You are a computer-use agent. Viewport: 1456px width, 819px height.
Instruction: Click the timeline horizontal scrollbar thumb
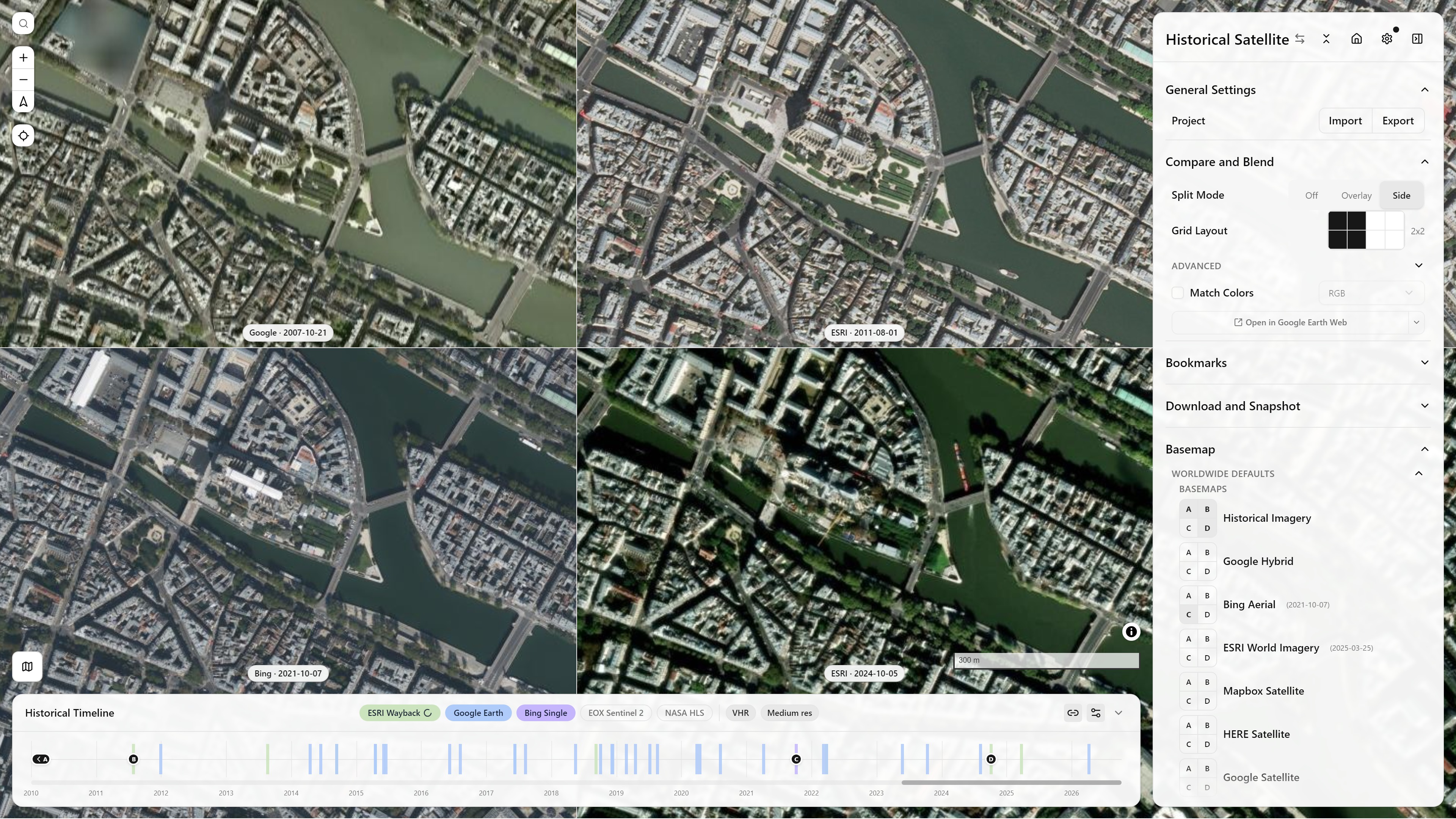[x=1011, y=783]
